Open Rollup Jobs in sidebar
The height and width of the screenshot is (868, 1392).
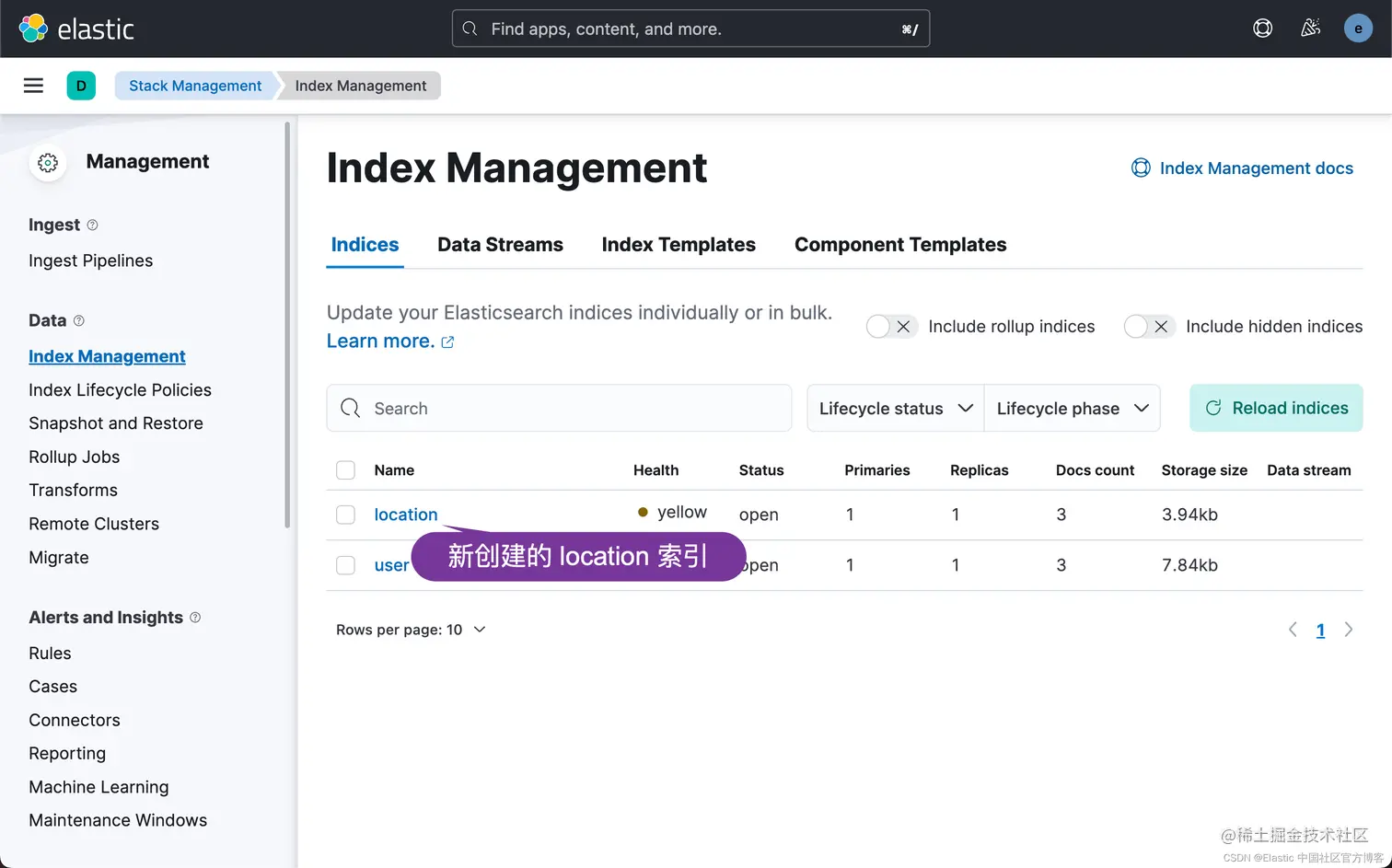[x=74, y=457]
